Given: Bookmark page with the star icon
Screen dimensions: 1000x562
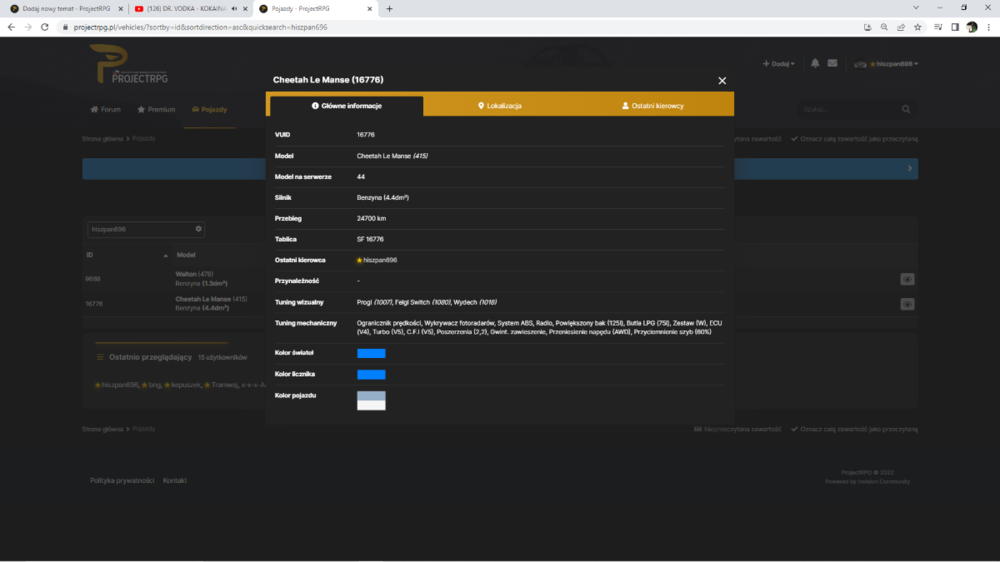Looking at the screenshot, I should 918,27.
